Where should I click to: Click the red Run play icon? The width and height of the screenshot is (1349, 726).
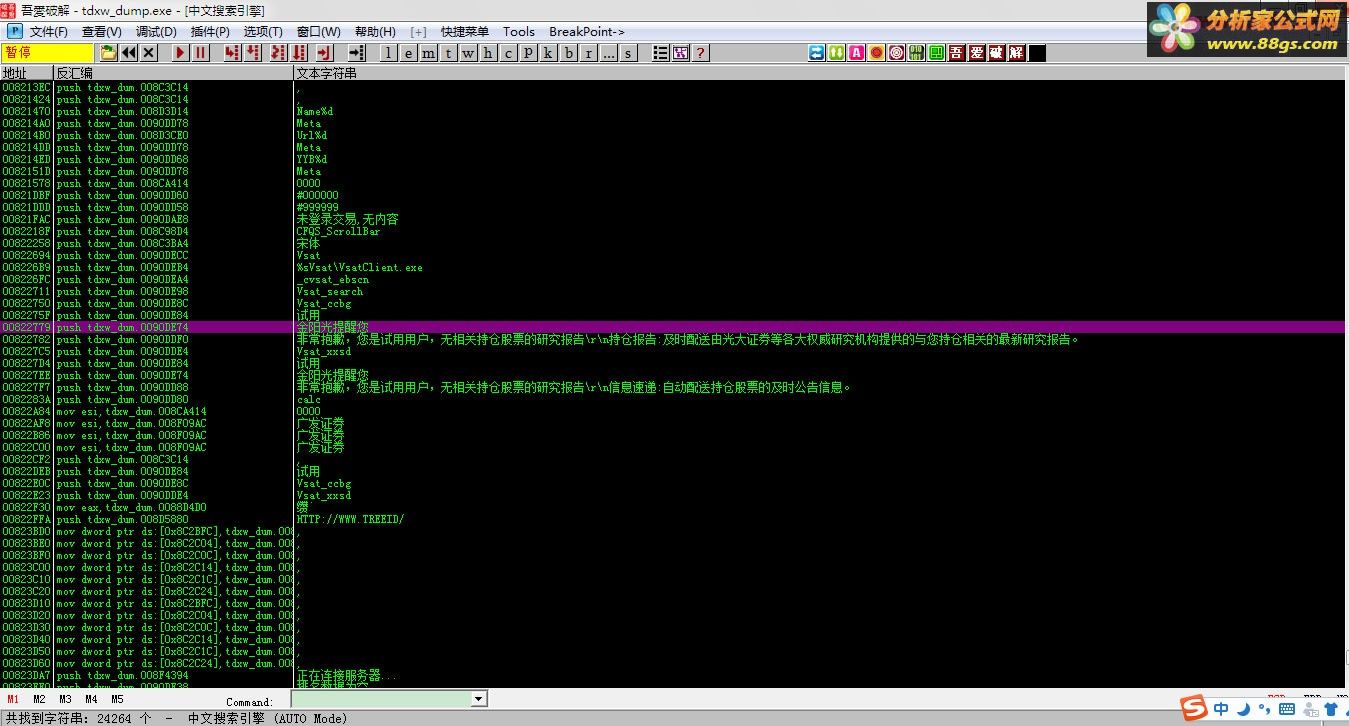pyautogui.click(x=181, y=53)
